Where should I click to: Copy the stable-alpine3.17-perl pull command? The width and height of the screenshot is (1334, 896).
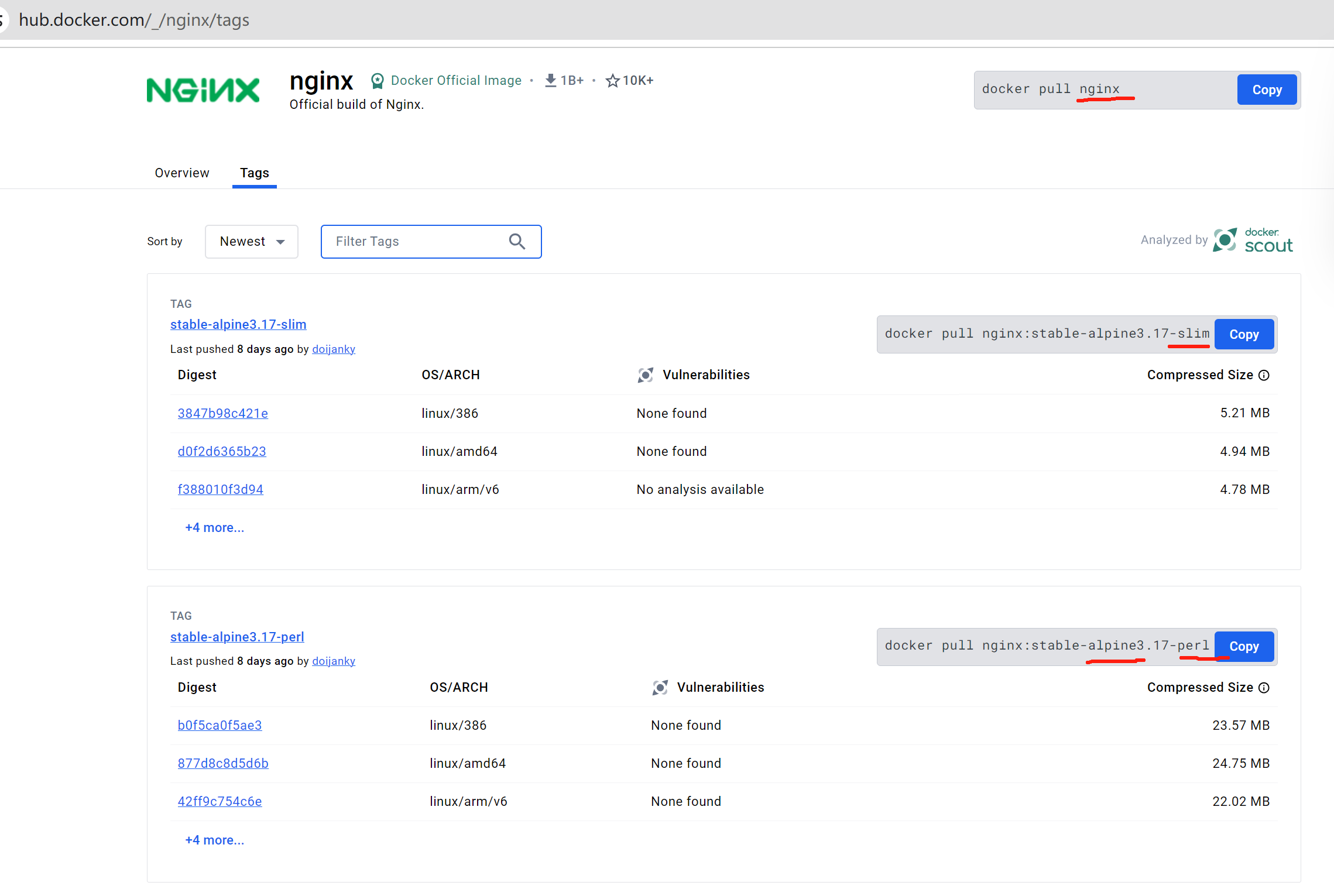pyautogui.click(x=1244, y=647)
